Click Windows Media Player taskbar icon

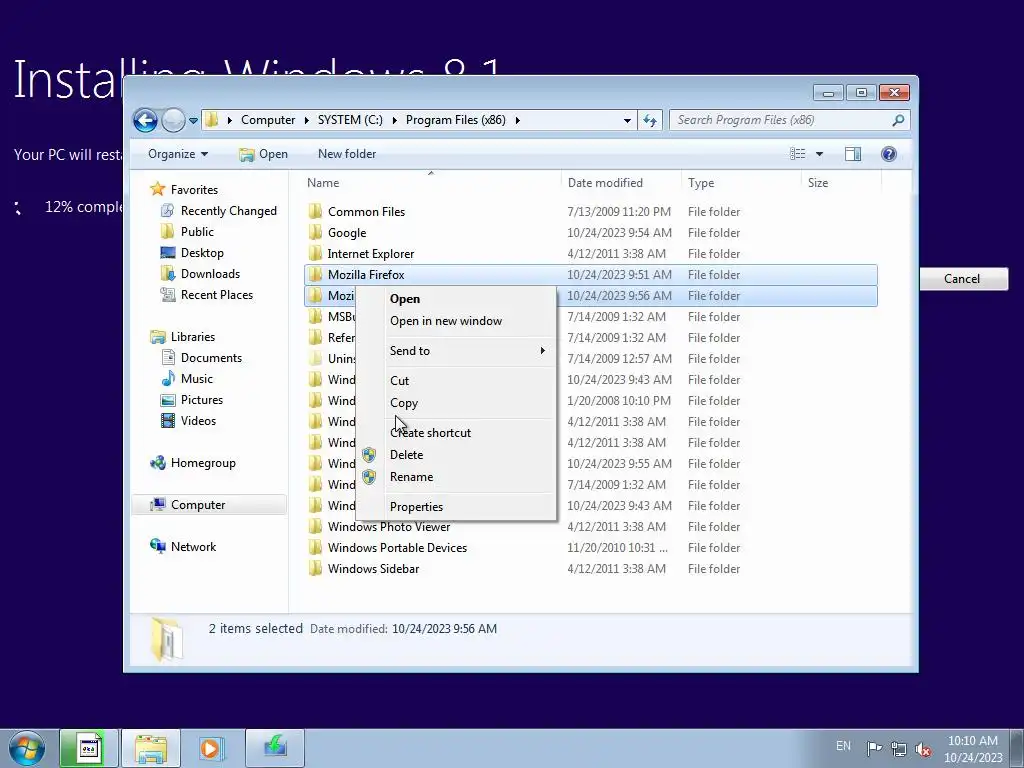click(211, 748)
